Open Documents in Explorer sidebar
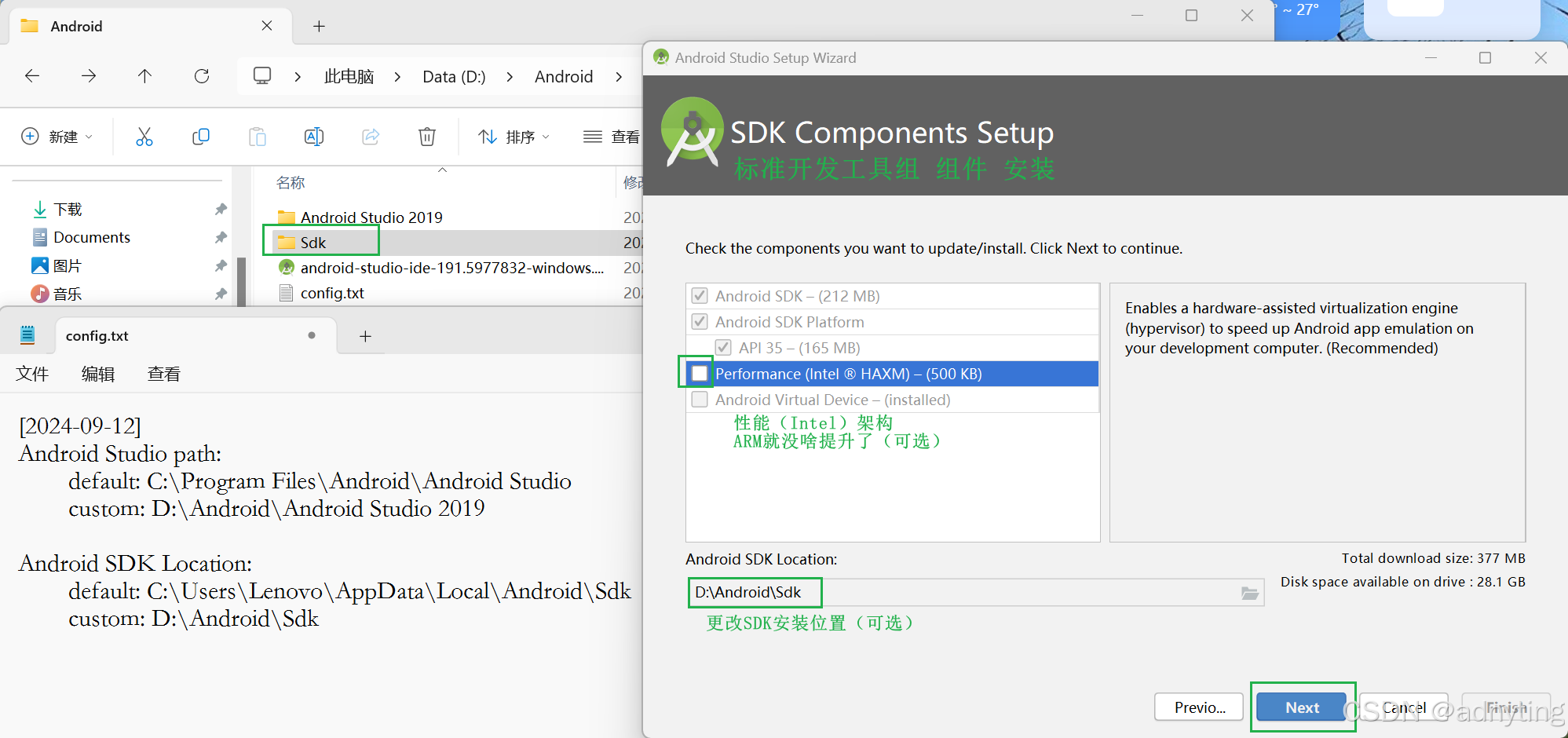Viewport: 1568px width, 738px height. pos(92,238)
